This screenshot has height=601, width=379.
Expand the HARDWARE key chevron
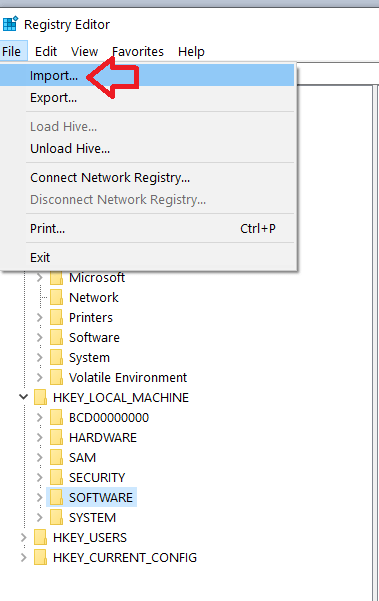coord(40,437)
